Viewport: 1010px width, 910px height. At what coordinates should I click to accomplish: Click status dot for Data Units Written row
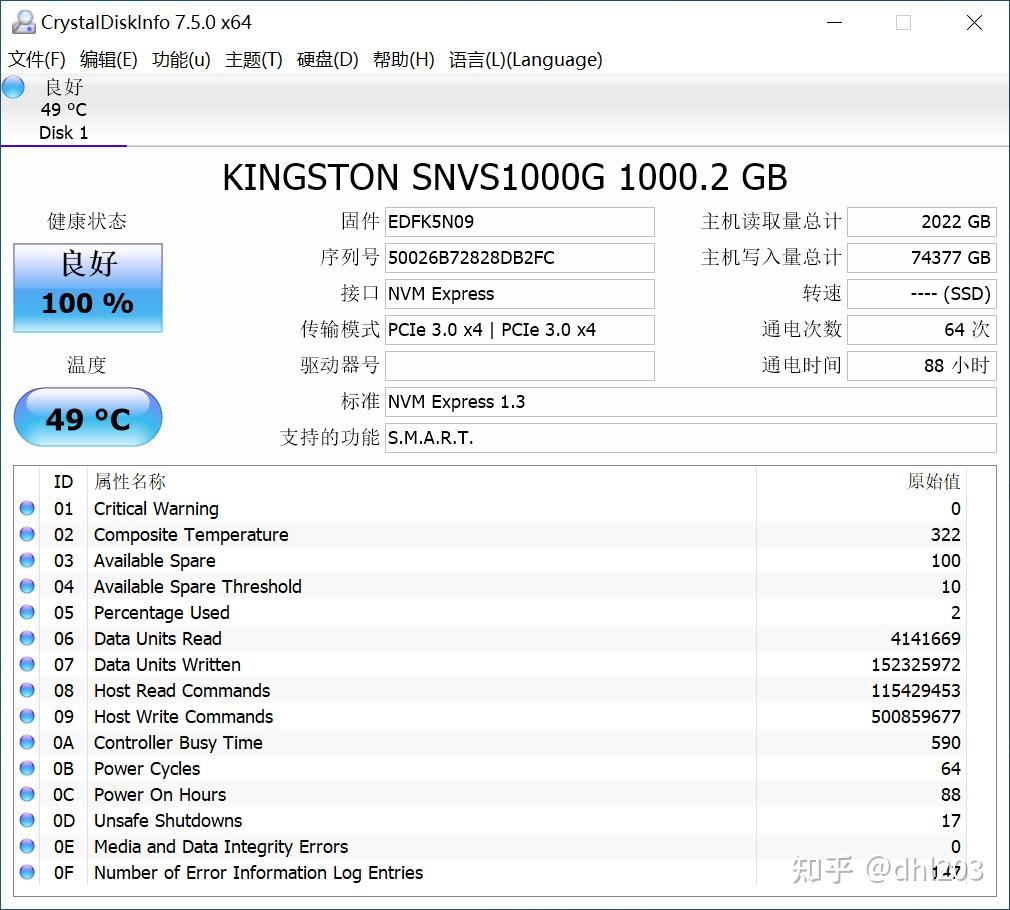point(27,664)
